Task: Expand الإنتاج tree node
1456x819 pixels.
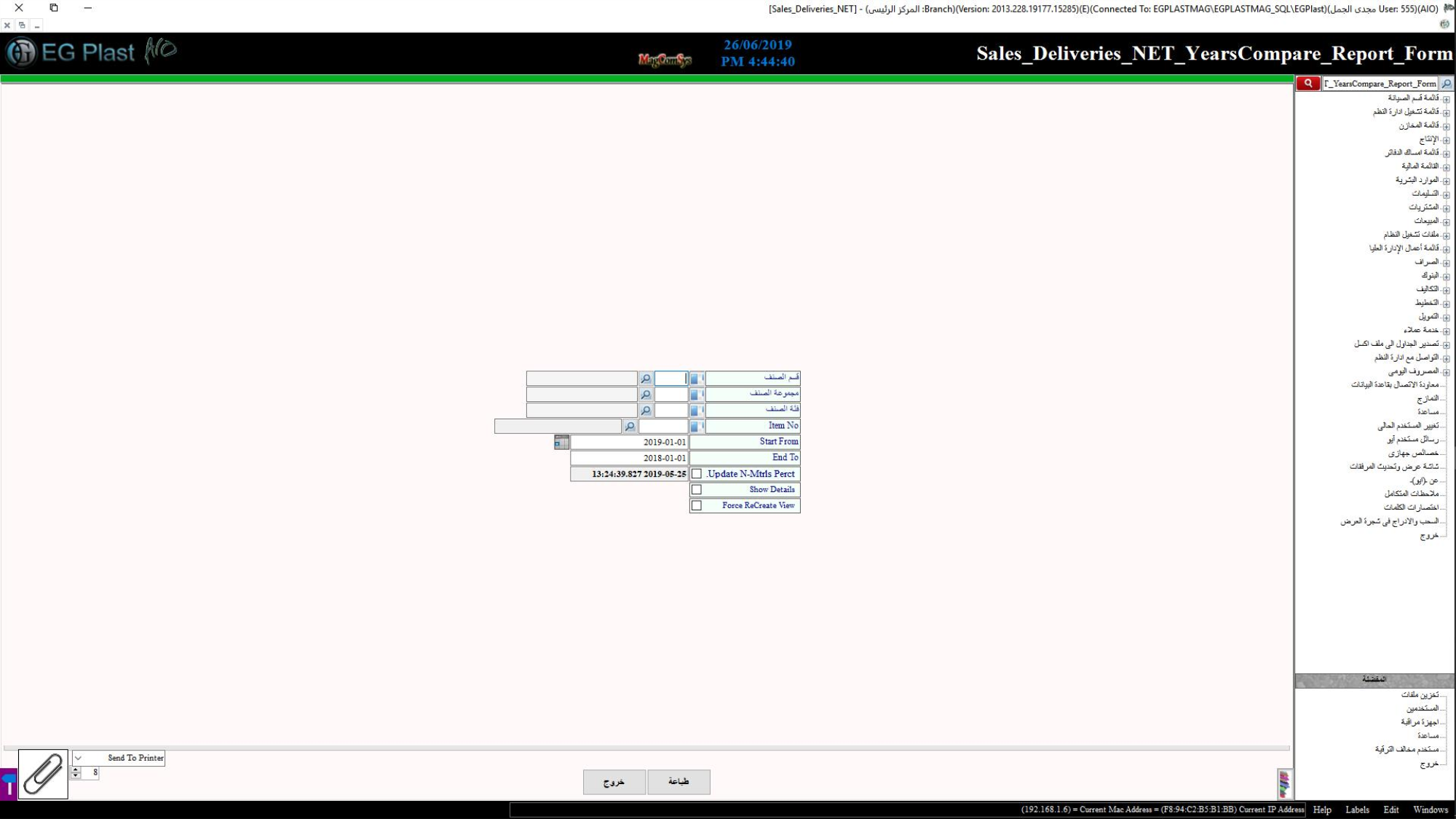Action: pyautogui.click(x=1446, y=141)
